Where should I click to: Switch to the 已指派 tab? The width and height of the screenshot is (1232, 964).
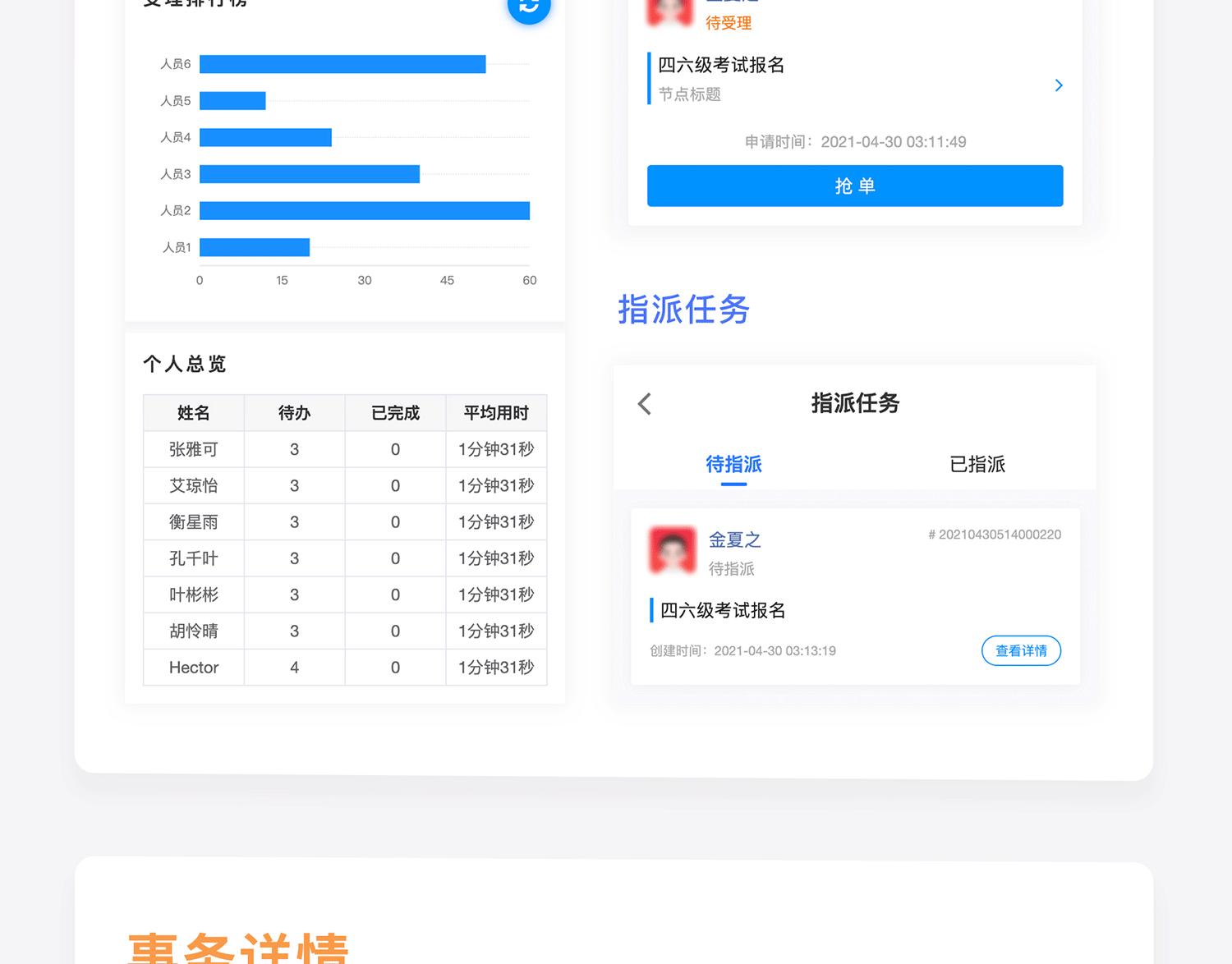(977, 465)
